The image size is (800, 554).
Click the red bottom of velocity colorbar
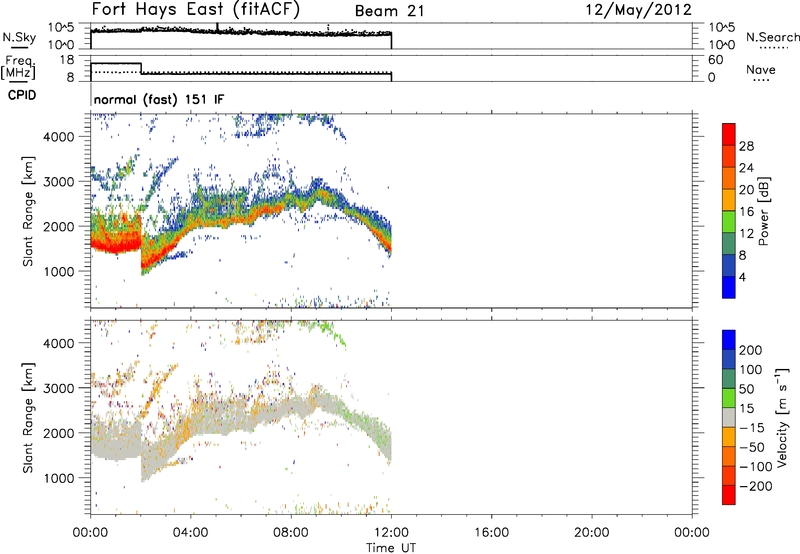coord(729,495)
